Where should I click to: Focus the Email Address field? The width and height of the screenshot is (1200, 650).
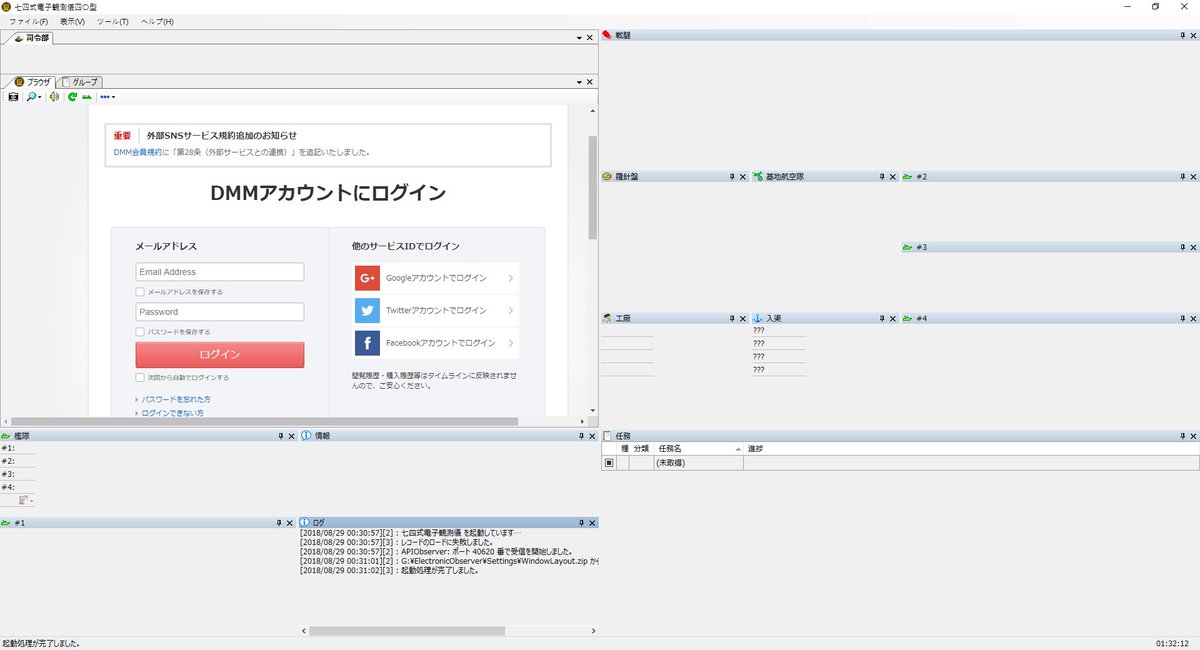(x=220, y=272)
